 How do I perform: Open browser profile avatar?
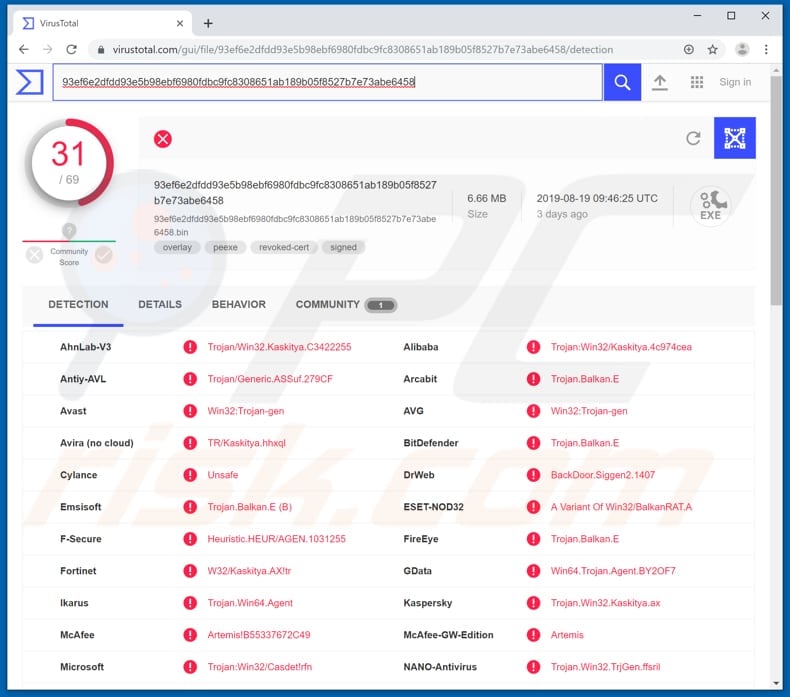[x=742, y=49]
